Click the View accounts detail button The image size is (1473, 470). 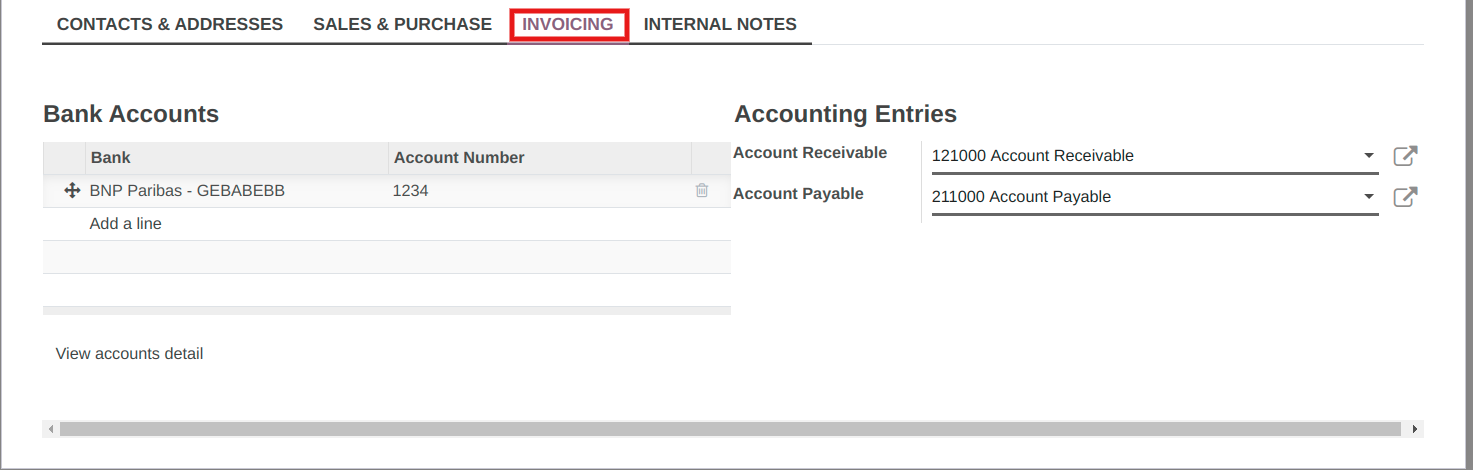coord(129,353)
